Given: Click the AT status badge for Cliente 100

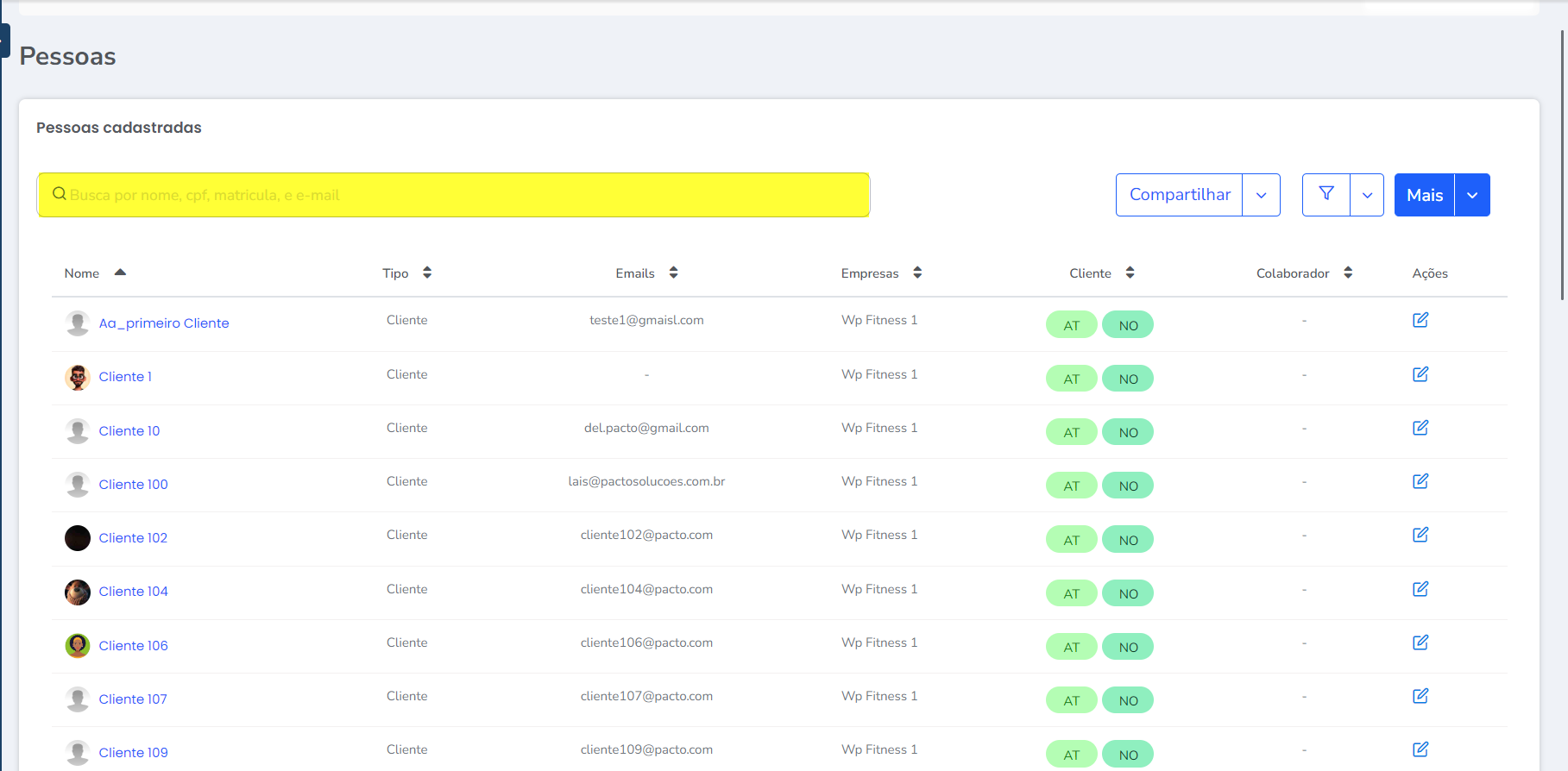Looking at the screenshot, I should (1071, 486).
